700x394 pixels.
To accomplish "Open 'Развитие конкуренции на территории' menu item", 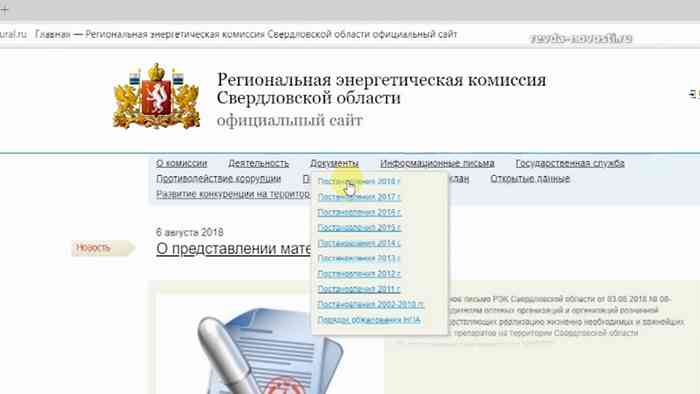I will [233, 194].
